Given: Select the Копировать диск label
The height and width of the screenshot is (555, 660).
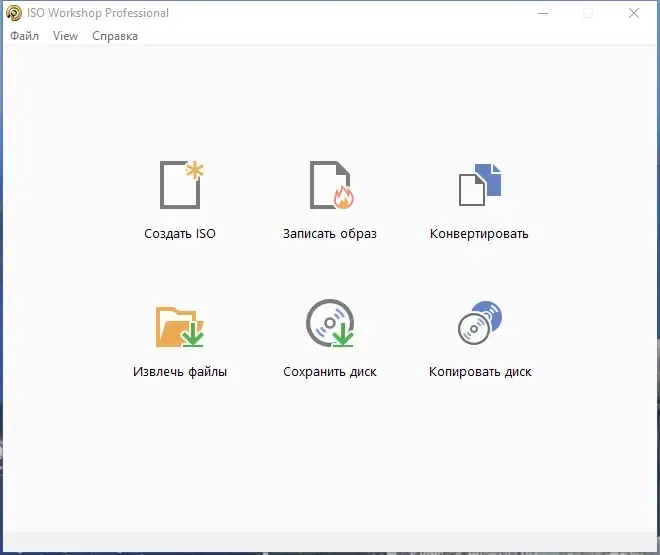Looking at the screenshot, I should pyautogui.click(x=480, y=372).
